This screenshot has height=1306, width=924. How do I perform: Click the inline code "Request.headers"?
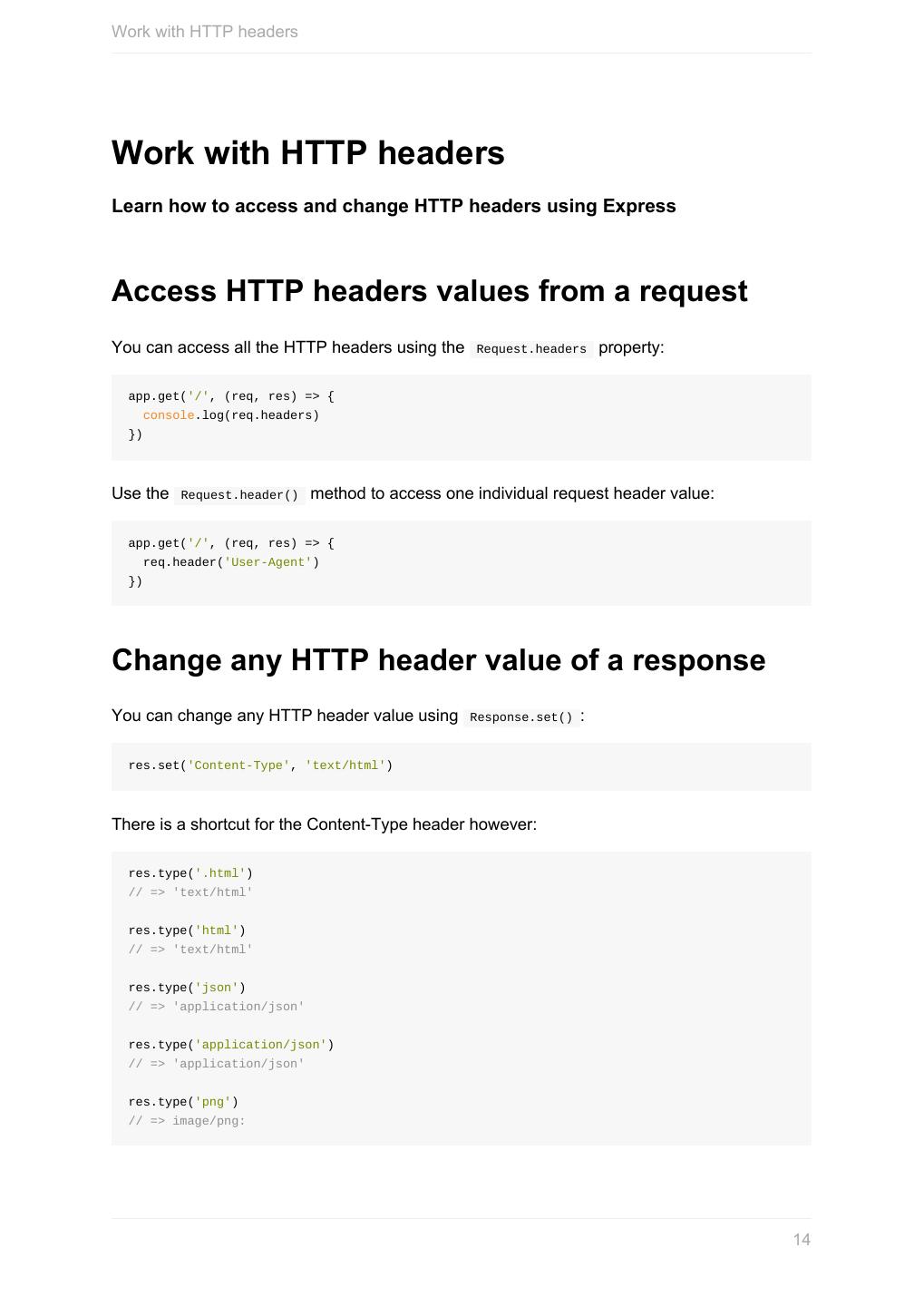click(531, 349)
